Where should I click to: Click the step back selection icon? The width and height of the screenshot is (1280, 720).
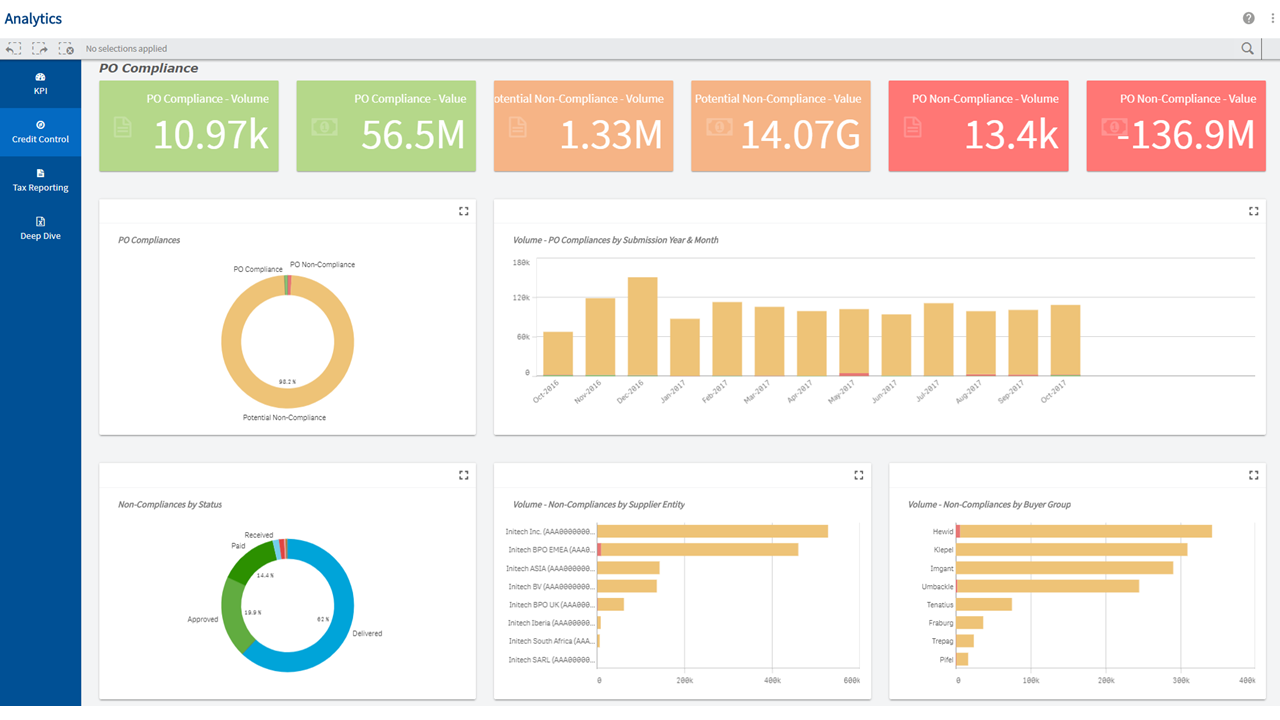[13, 48]
